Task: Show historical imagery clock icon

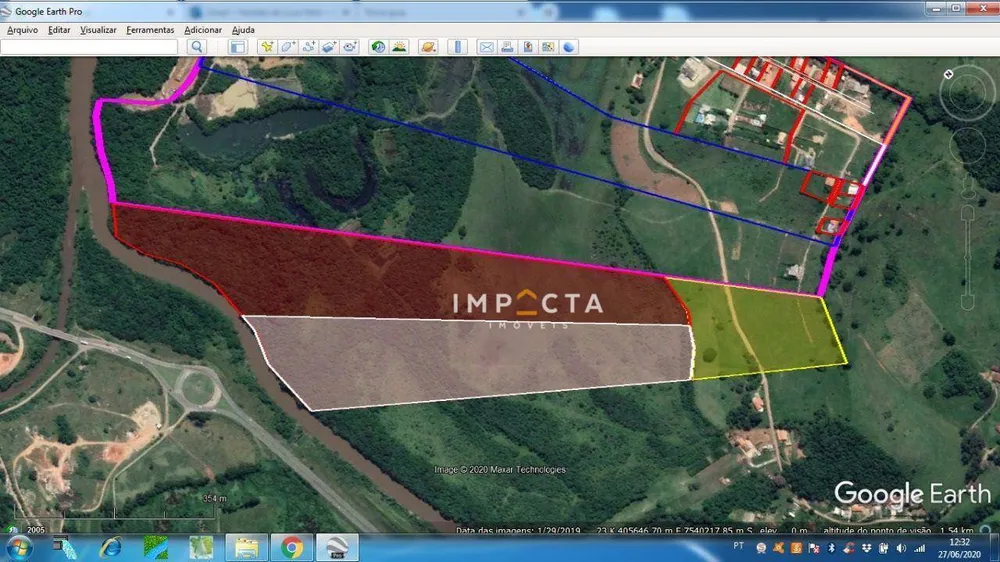Action: point(378,47)
